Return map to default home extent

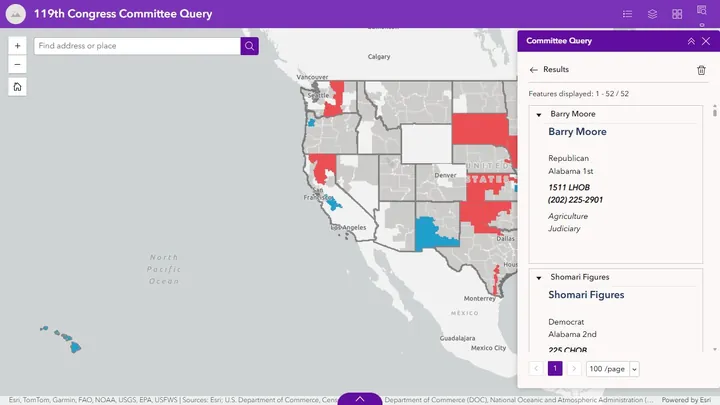coord(17,87)
